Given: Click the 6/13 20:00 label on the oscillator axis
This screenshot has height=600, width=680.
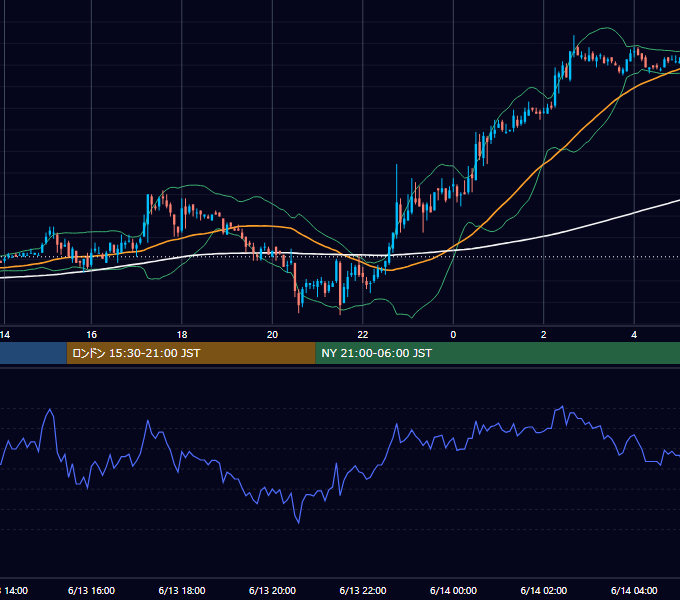Looking at the screenshot, I should tap(272, 590).
